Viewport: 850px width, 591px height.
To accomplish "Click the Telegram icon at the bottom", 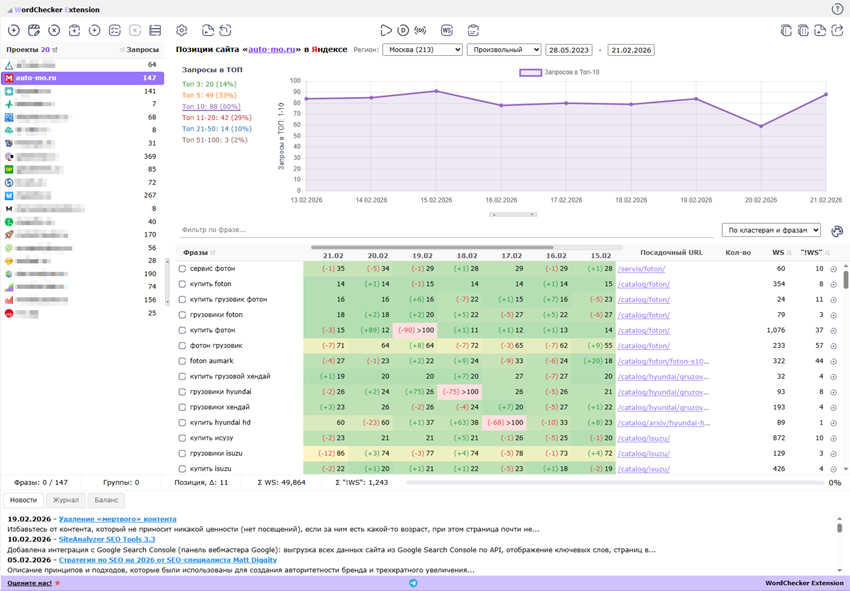I will click(412, 582).
